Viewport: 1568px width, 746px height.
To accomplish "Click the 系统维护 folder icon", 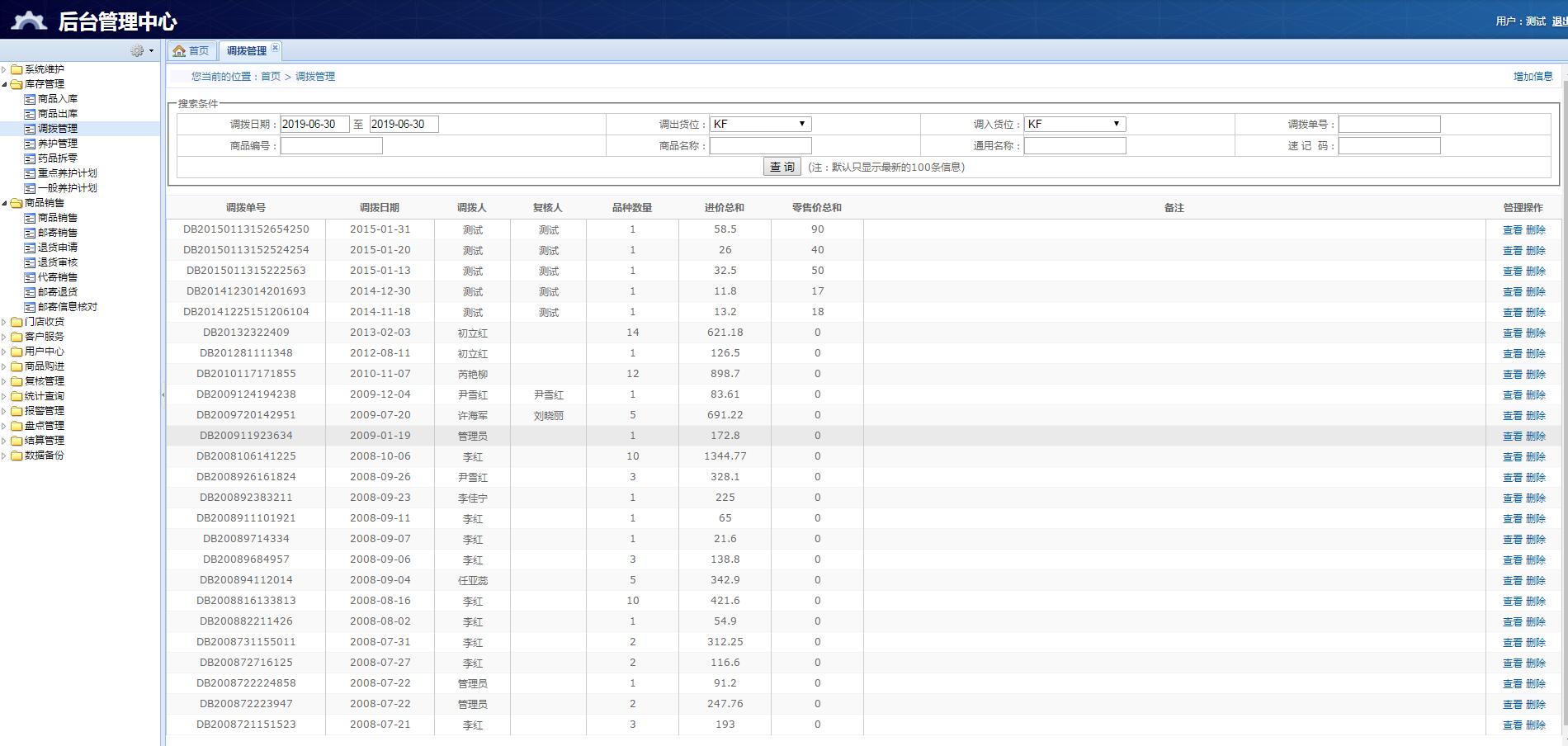I will pyautogui.click(x=17, y=69).
